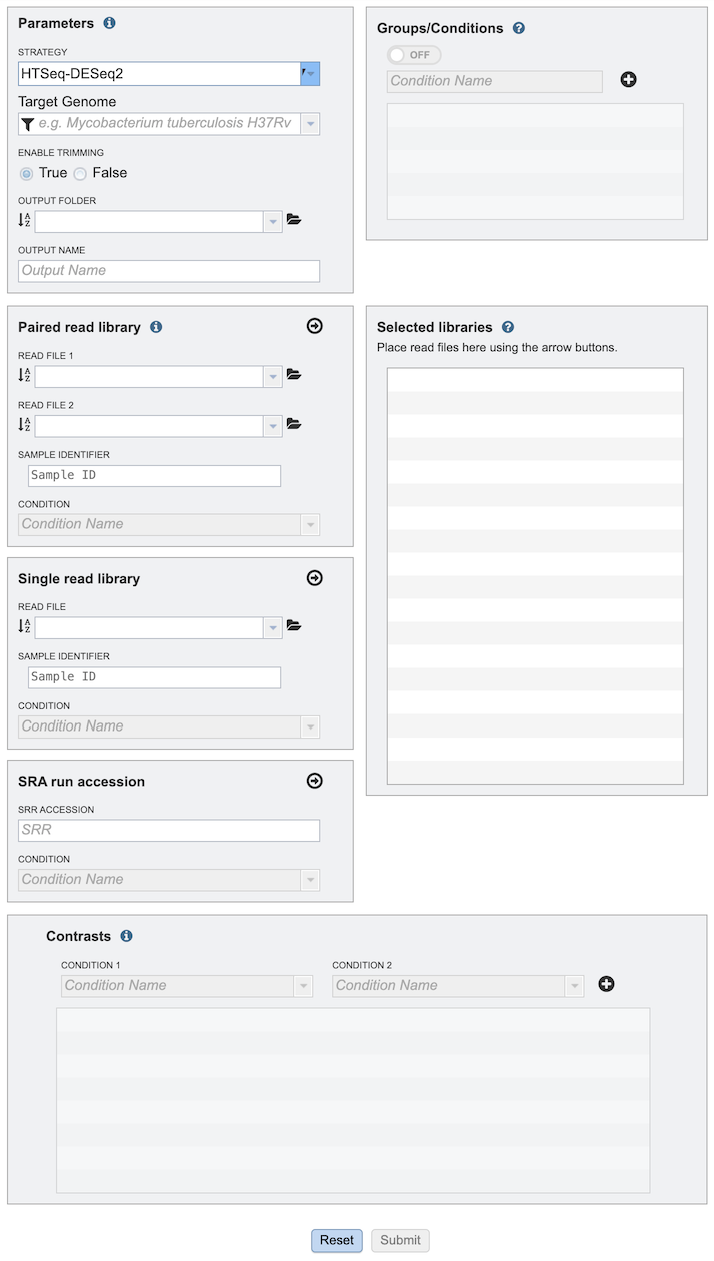This screenshot has width=714, height=1261.
Task: Click the arrow icon on Single read library
Action: [314, 578]
